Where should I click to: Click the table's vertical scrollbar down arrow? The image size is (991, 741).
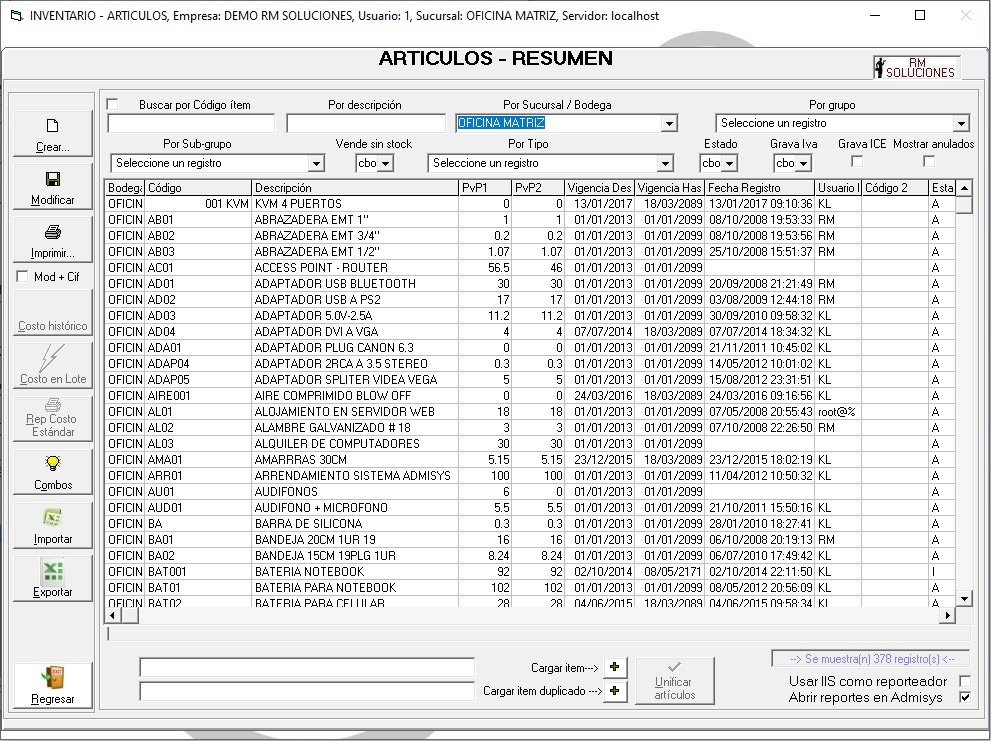(964, 598)
